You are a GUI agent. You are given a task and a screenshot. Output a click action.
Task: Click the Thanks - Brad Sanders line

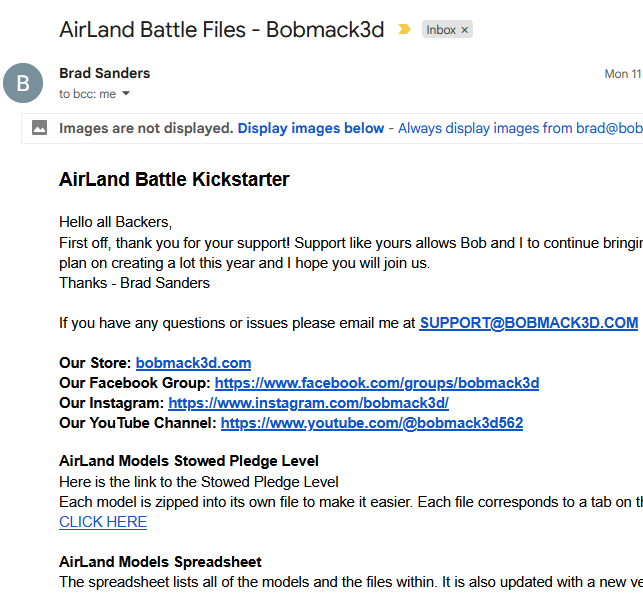pyautogui.click(x=135, y=283)
